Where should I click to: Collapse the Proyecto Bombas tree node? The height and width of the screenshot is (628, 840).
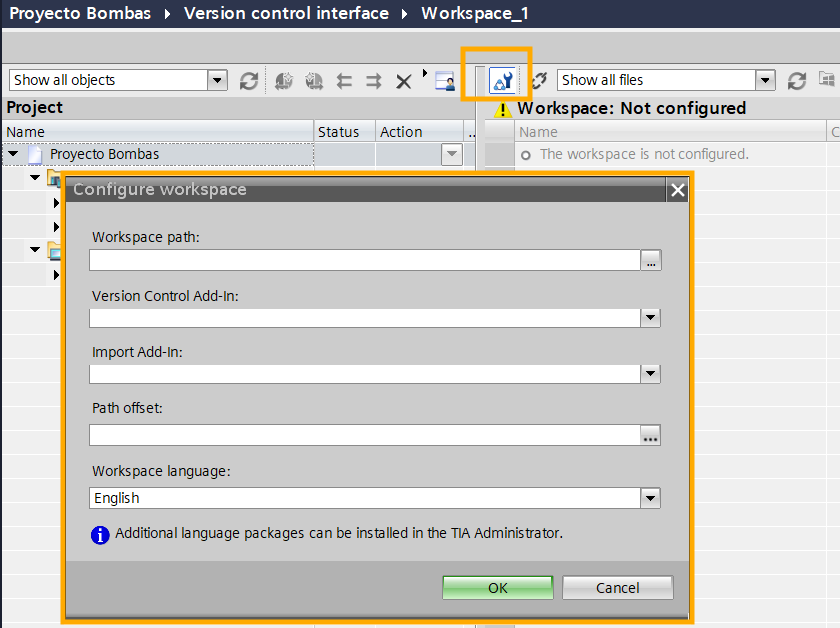pyautogui.click(x=13, y=154)
